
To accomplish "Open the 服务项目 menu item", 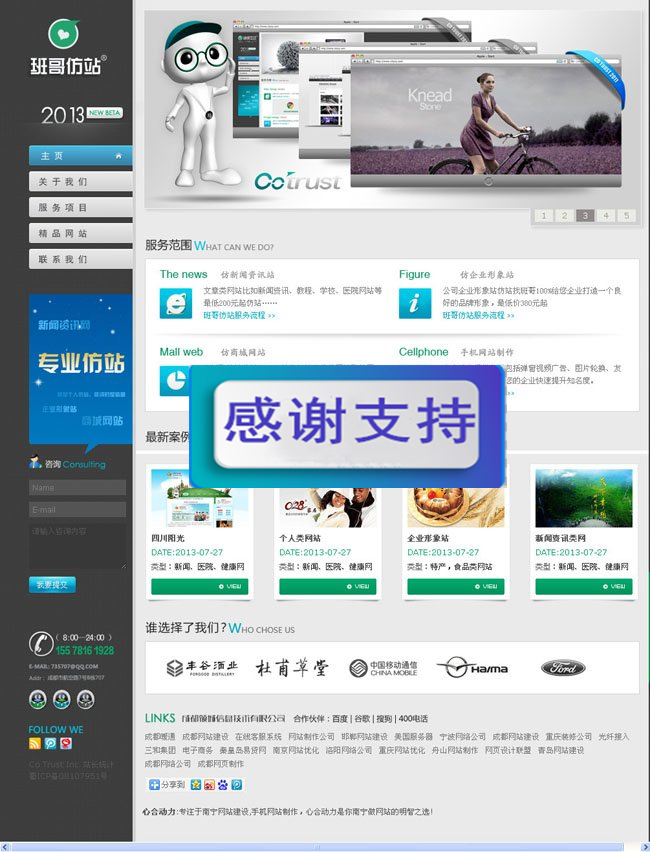I will 80,208.
